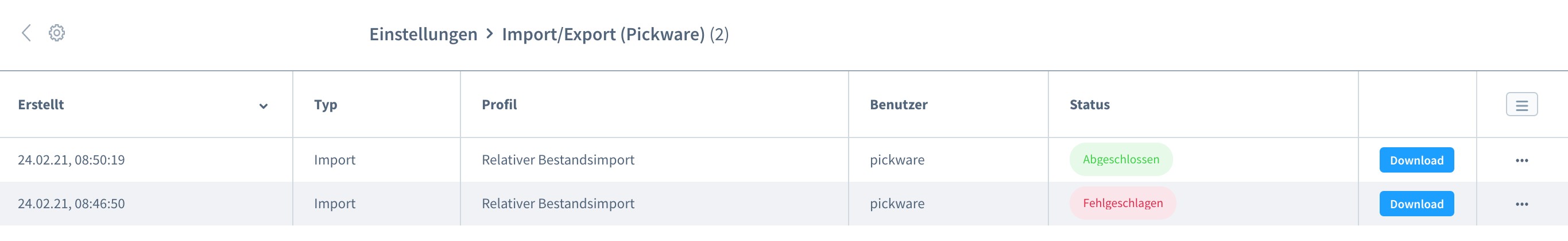Screen dimensions: 1568x241
Task: Sort by the Typ column header
Action: 326,105
